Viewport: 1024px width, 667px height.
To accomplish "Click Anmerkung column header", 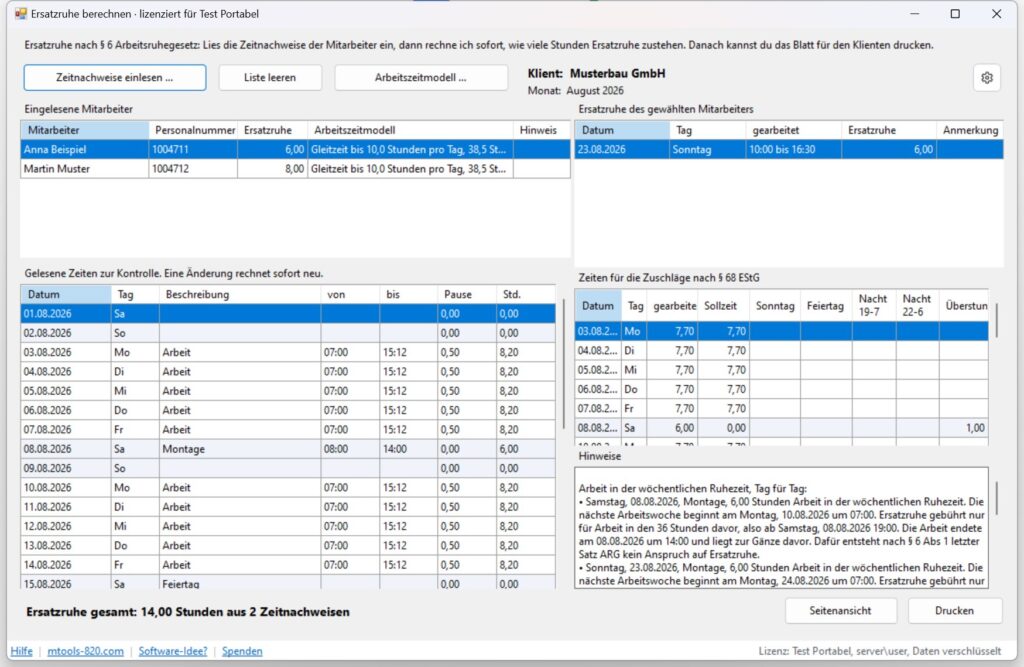I will click(970, 130).
